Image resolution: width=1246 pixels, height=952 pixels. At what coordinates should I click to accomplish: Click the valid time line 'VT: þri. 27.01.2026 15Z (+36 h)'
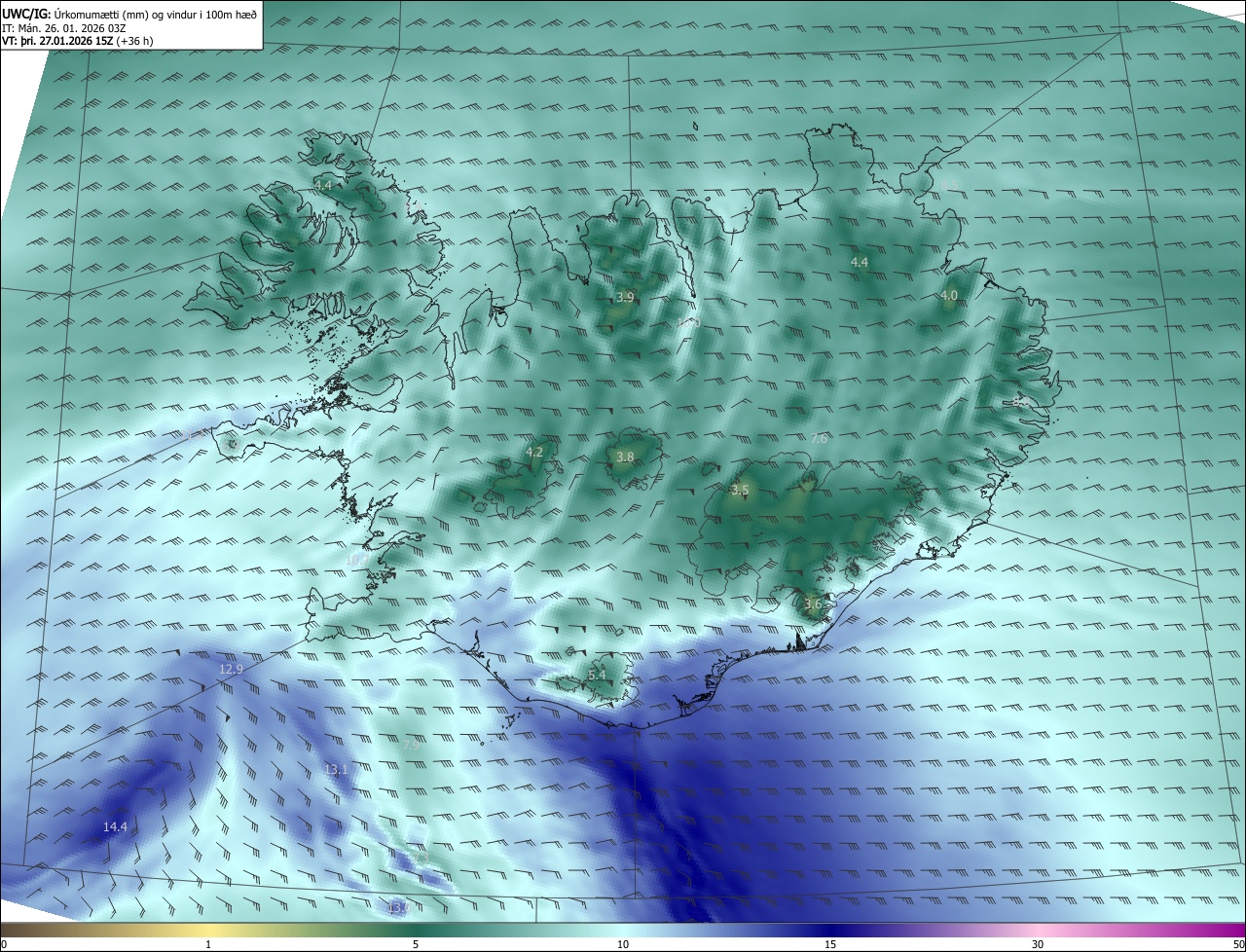pos(78,41)
